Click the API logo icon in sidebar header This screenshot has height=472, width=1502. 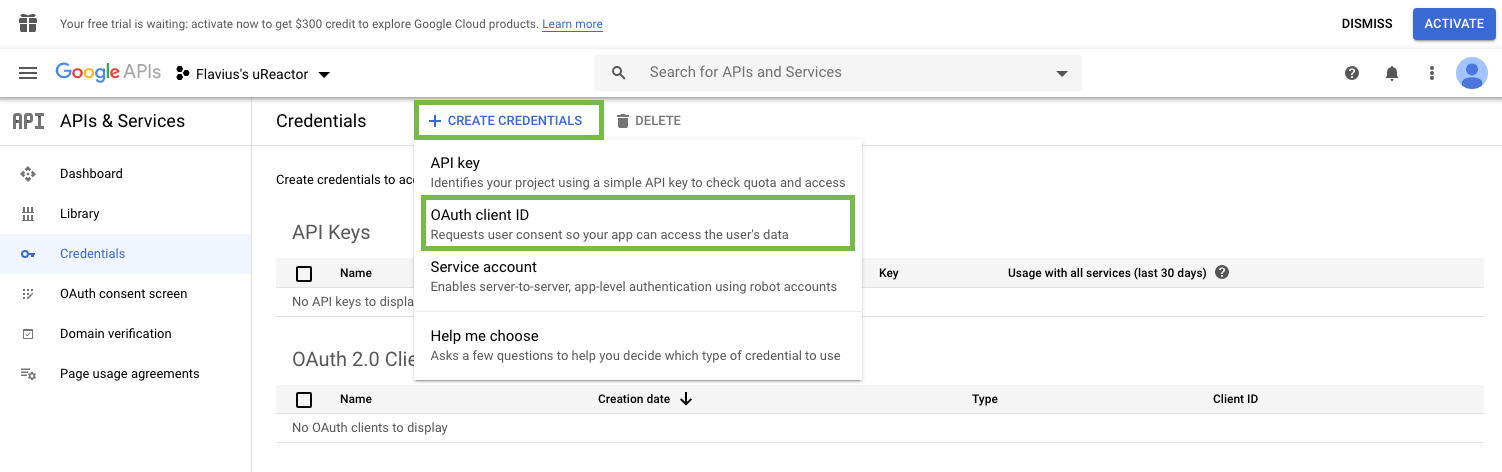point(28,121)
